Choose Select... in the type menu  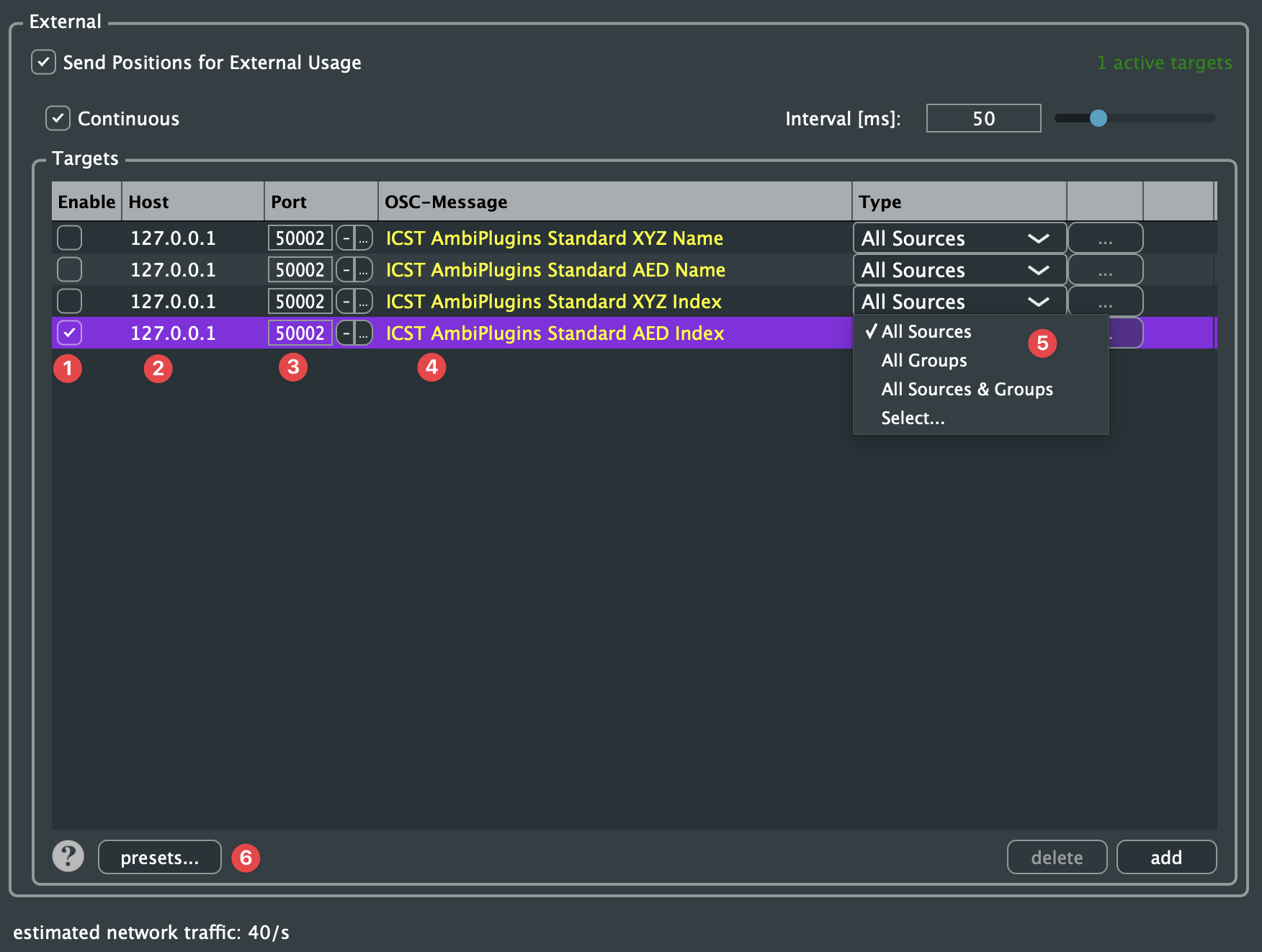point(980,418)
